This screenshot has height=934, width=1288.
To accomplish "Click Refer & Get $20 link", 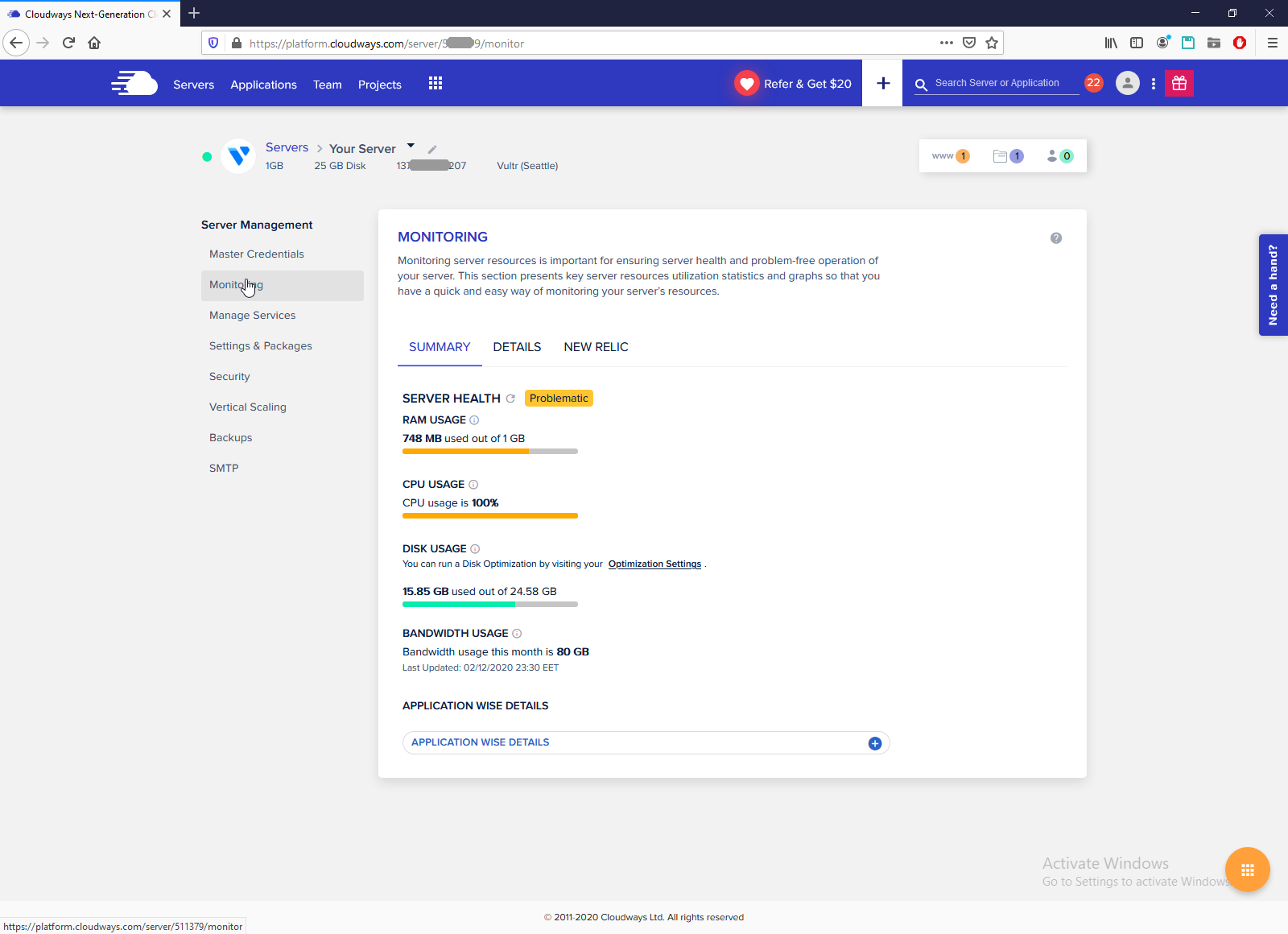I will coord(807,84).
